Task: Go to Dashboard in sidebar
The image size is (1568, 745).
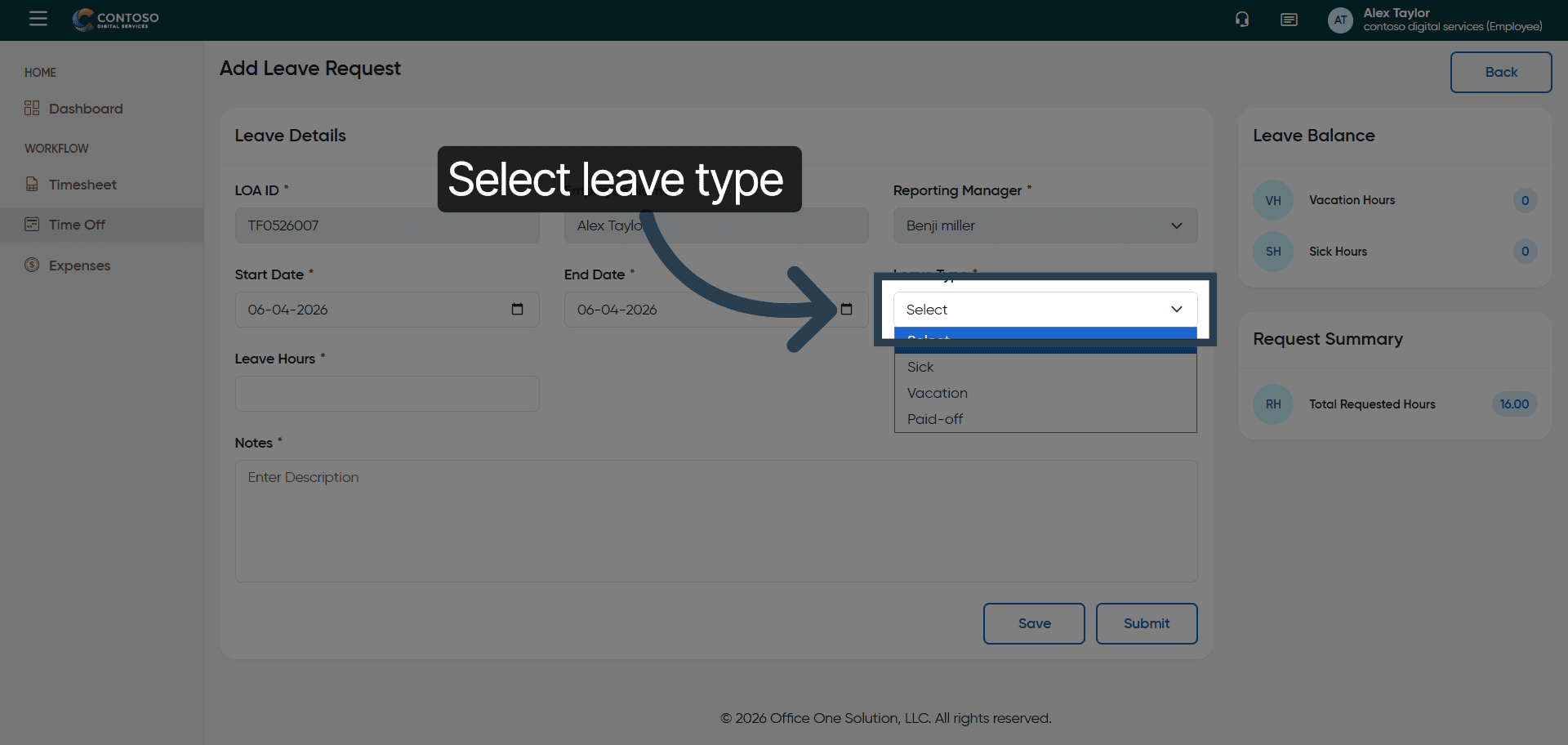Action: [x=85, y=109]
